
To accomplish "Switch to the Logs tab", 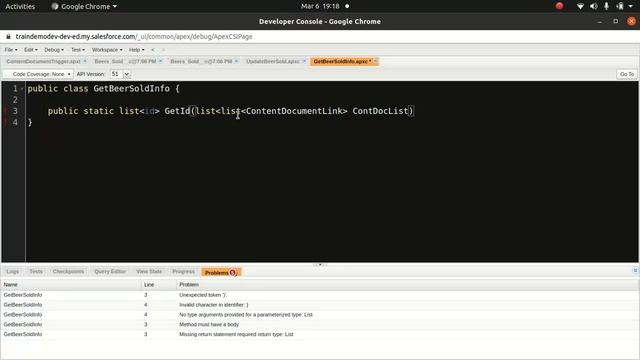I will (12, 271).
